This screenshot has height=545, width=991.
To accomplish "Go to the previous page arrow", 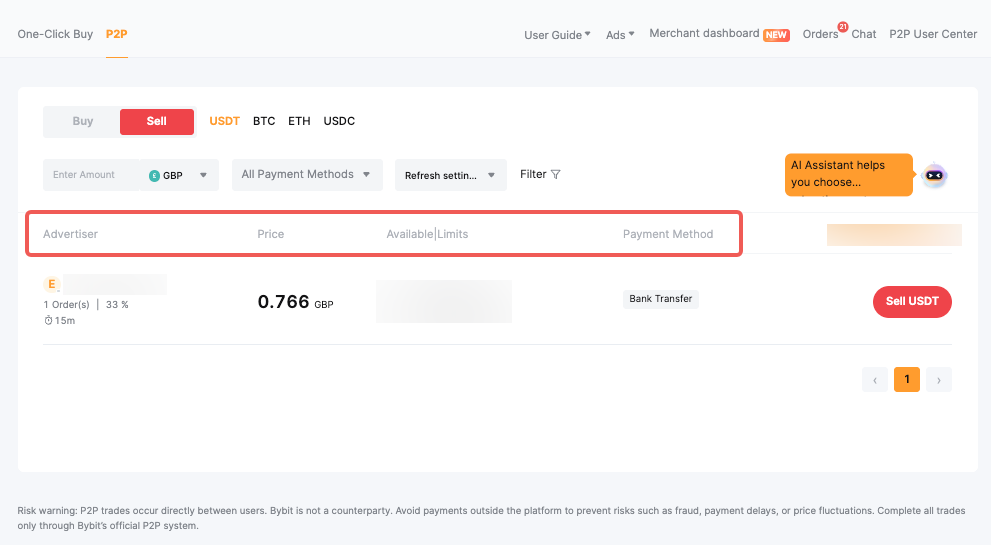I will 875,380.
